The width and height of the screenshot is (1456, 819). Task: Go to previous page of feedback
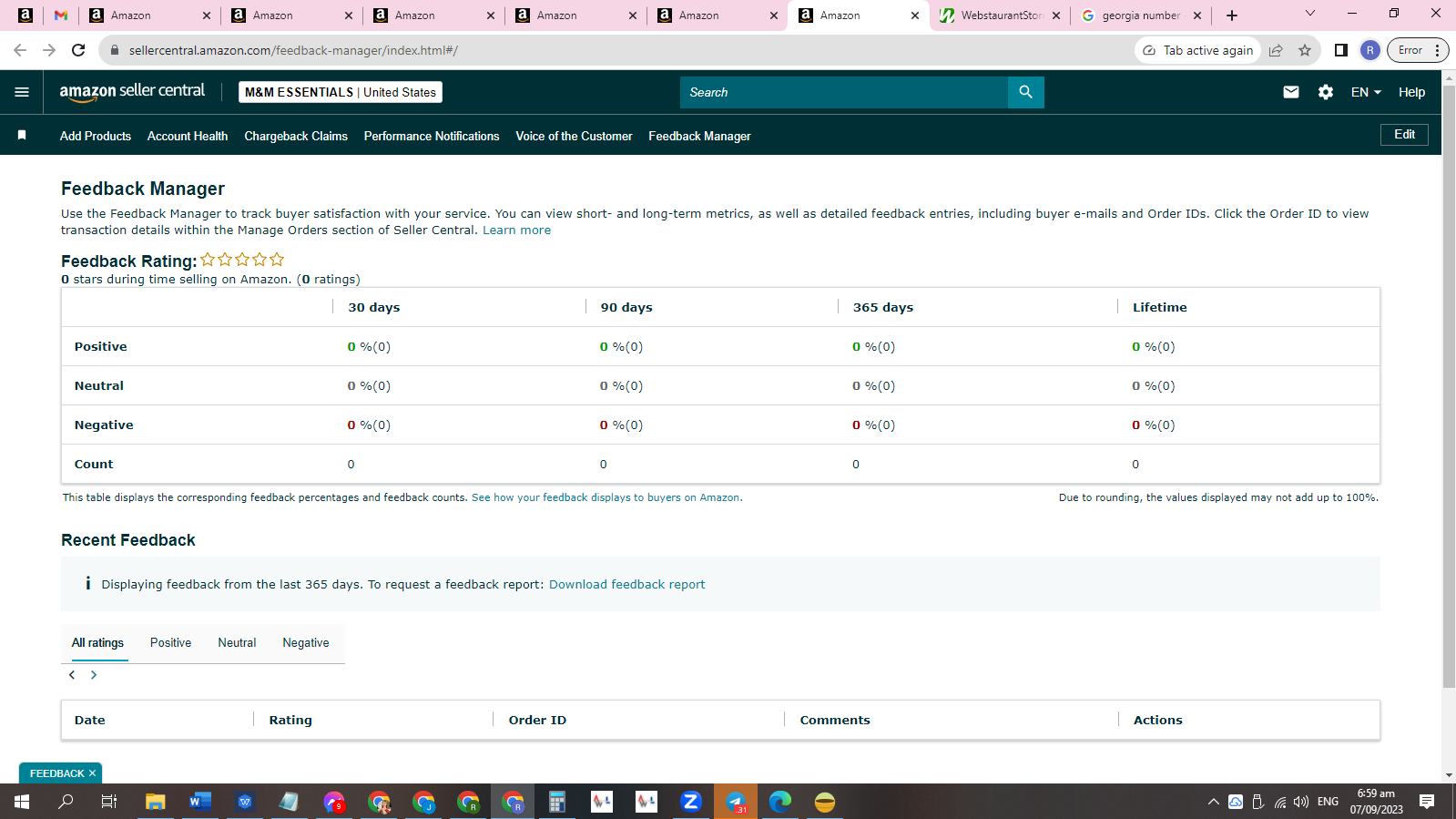(x=72, y=675)
